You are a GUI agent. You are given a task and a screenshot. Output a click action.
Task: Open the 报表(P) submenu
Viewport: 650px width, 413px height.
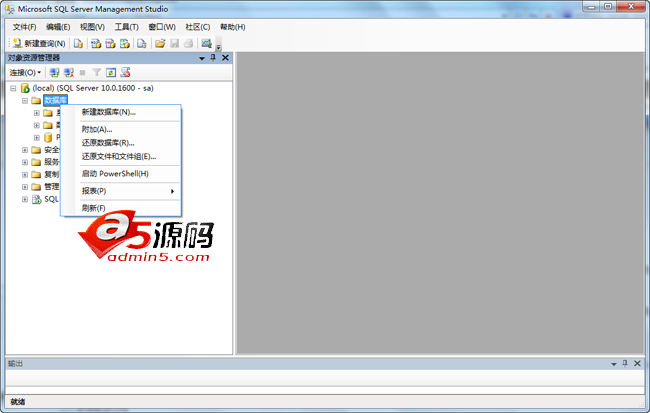tap(121, 191)
